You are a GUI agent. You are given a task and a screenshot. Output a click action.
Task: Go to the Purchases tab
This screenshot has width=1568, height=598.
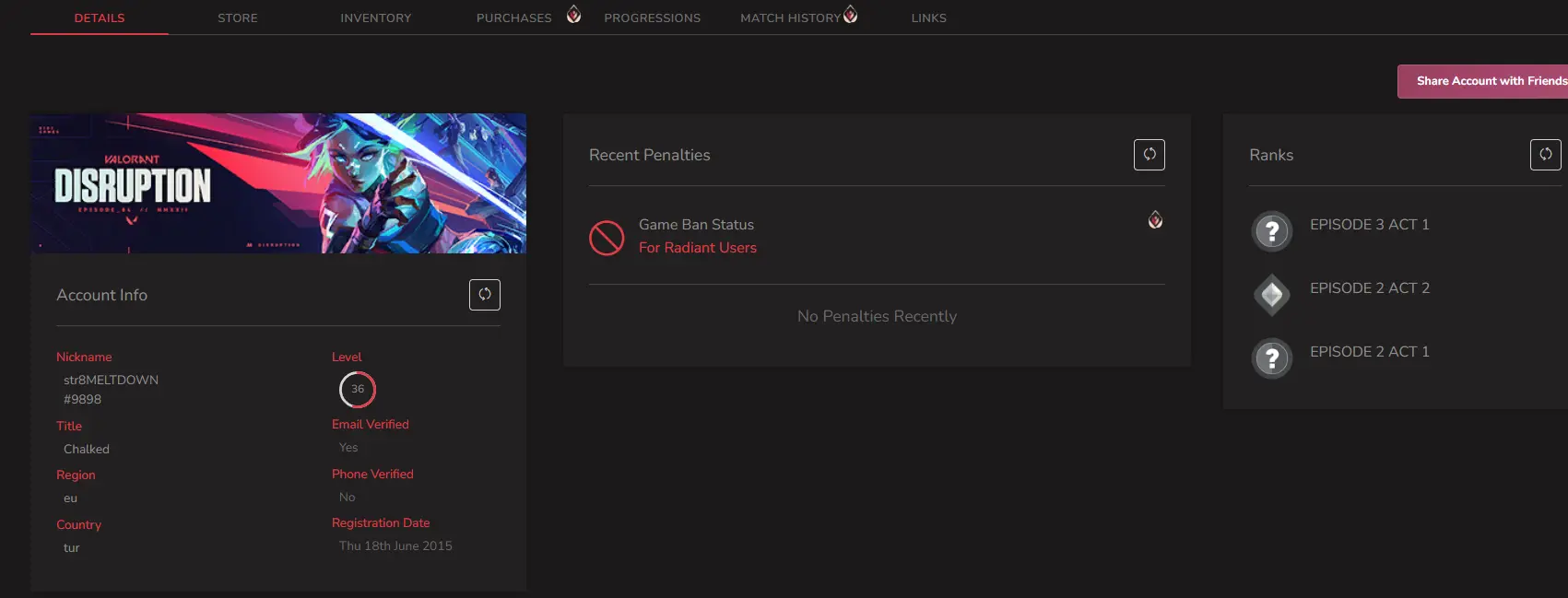pyautogui.click(x=513, y=18)
